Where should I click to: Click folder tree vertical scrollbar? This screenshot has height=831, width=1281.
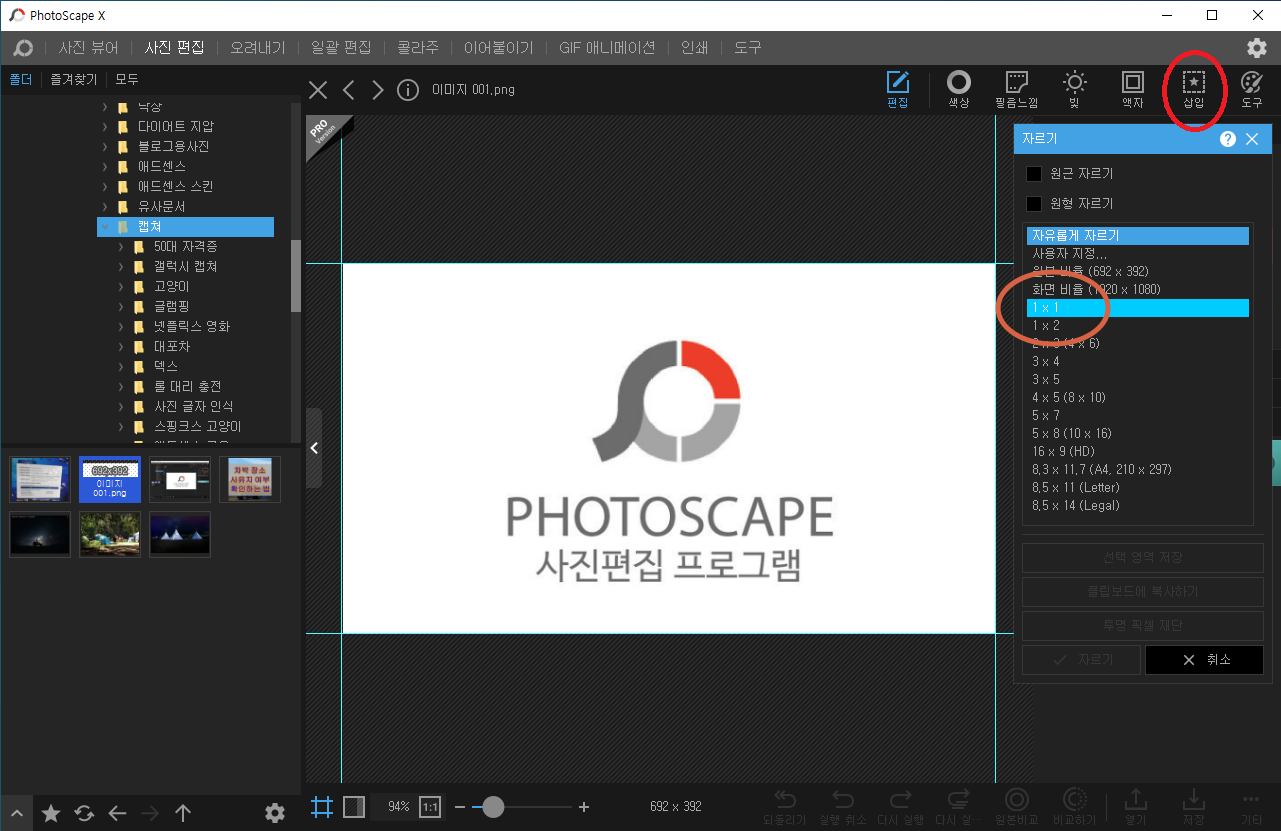pyautogui.click(x=296, y=276)
